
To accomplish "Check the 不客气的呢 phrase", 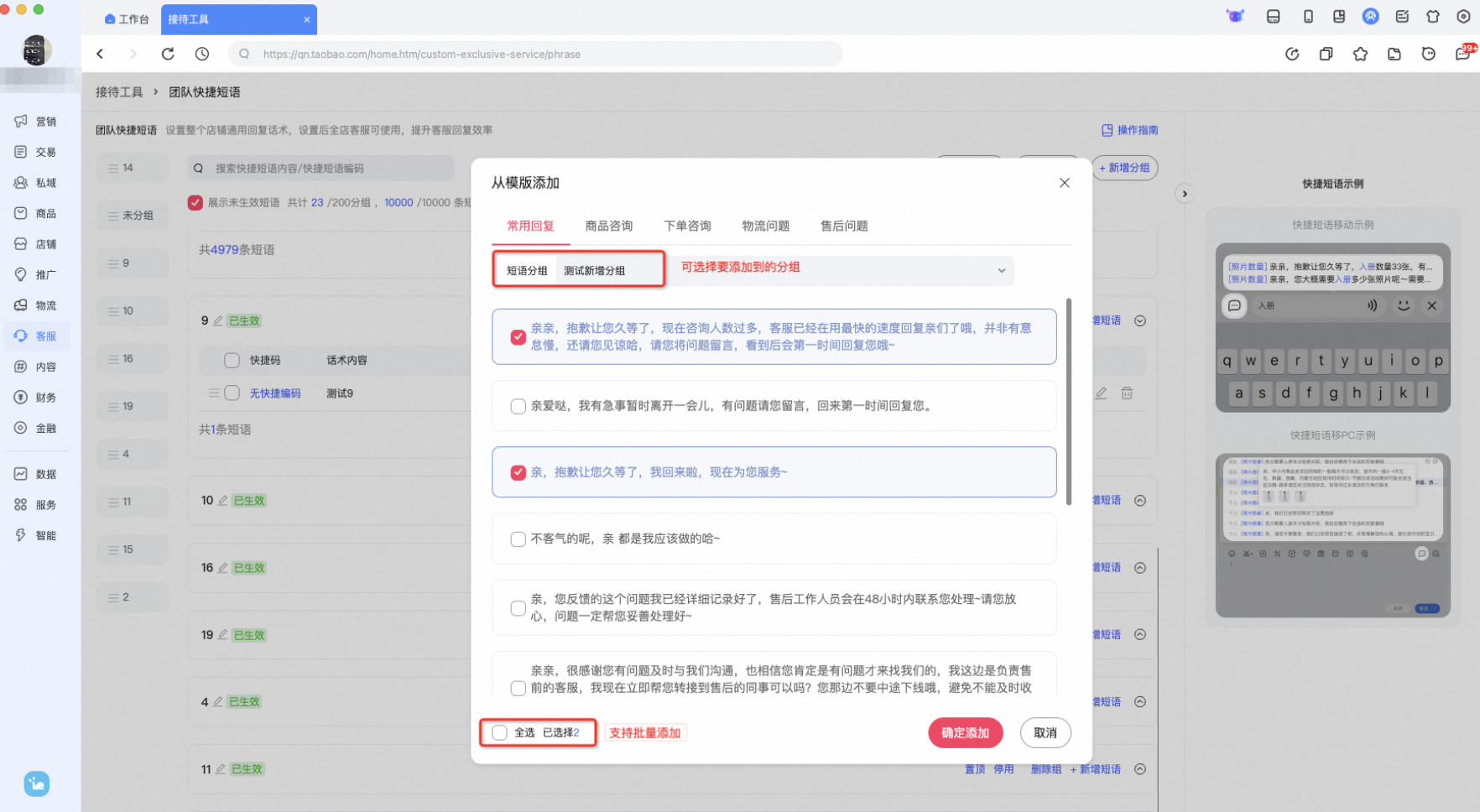I will 519,539.
